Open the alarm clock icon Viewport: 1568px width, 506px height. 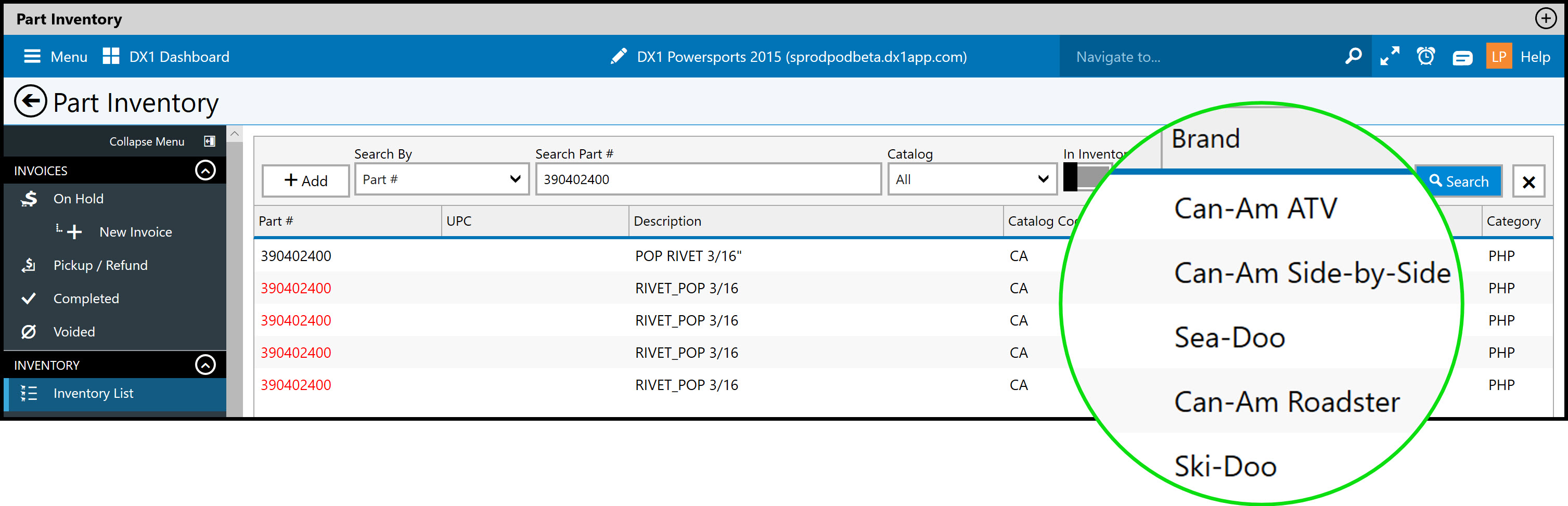point(1425,57)
